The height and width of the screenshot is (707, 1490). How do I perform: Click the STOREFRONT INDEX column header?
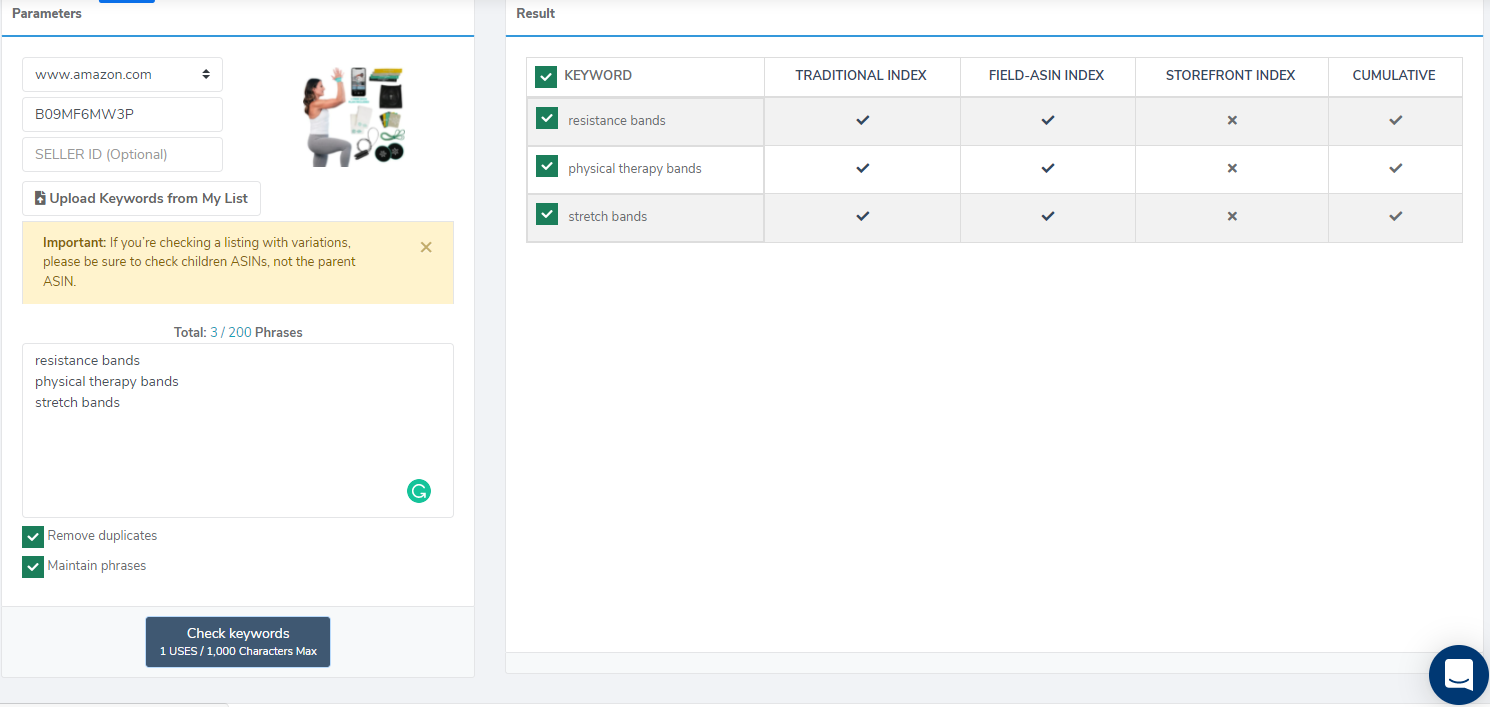click(1231, 75)
